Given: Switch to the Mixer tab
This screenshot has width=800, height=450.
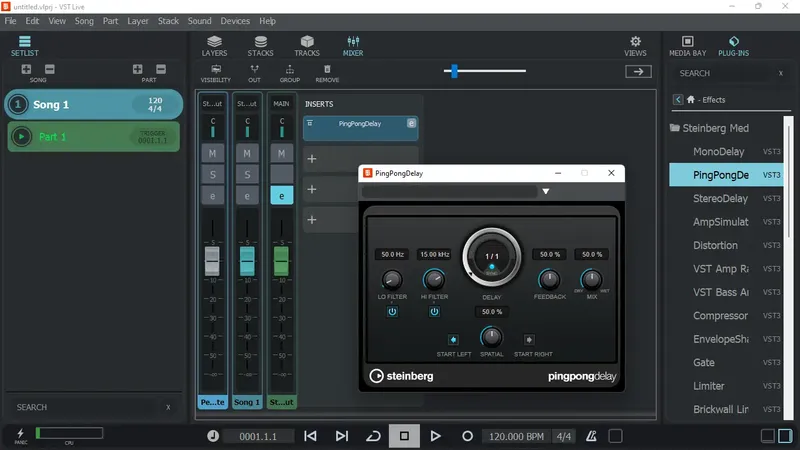Looking at the screenshot, I should pyautogui.click(x=353, y=46).
